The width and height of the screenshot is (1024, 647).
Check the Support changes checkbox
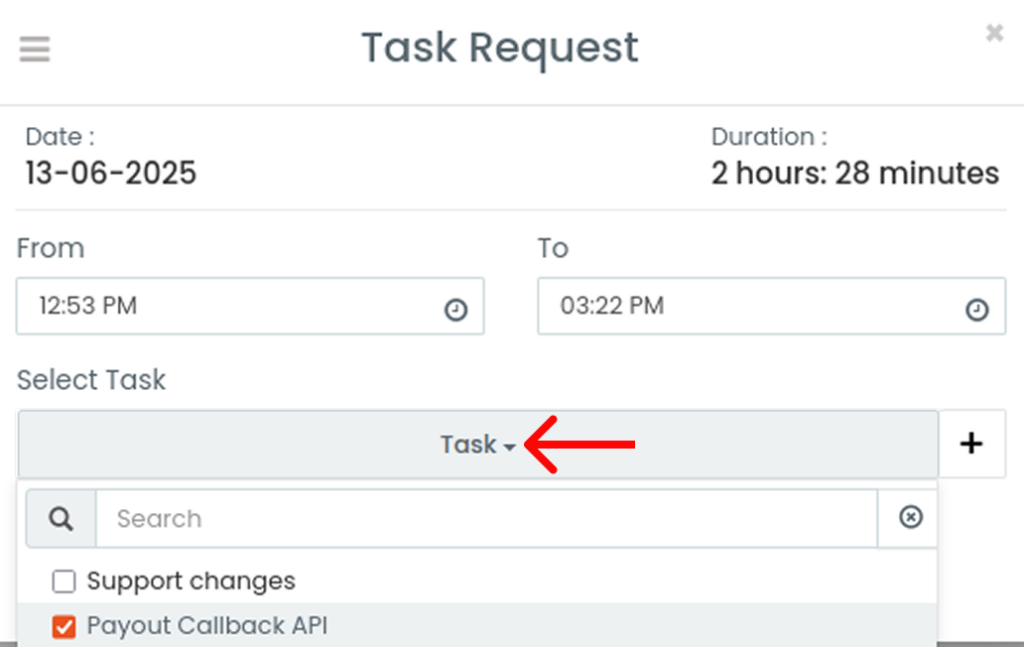click(x=64, y=581)
